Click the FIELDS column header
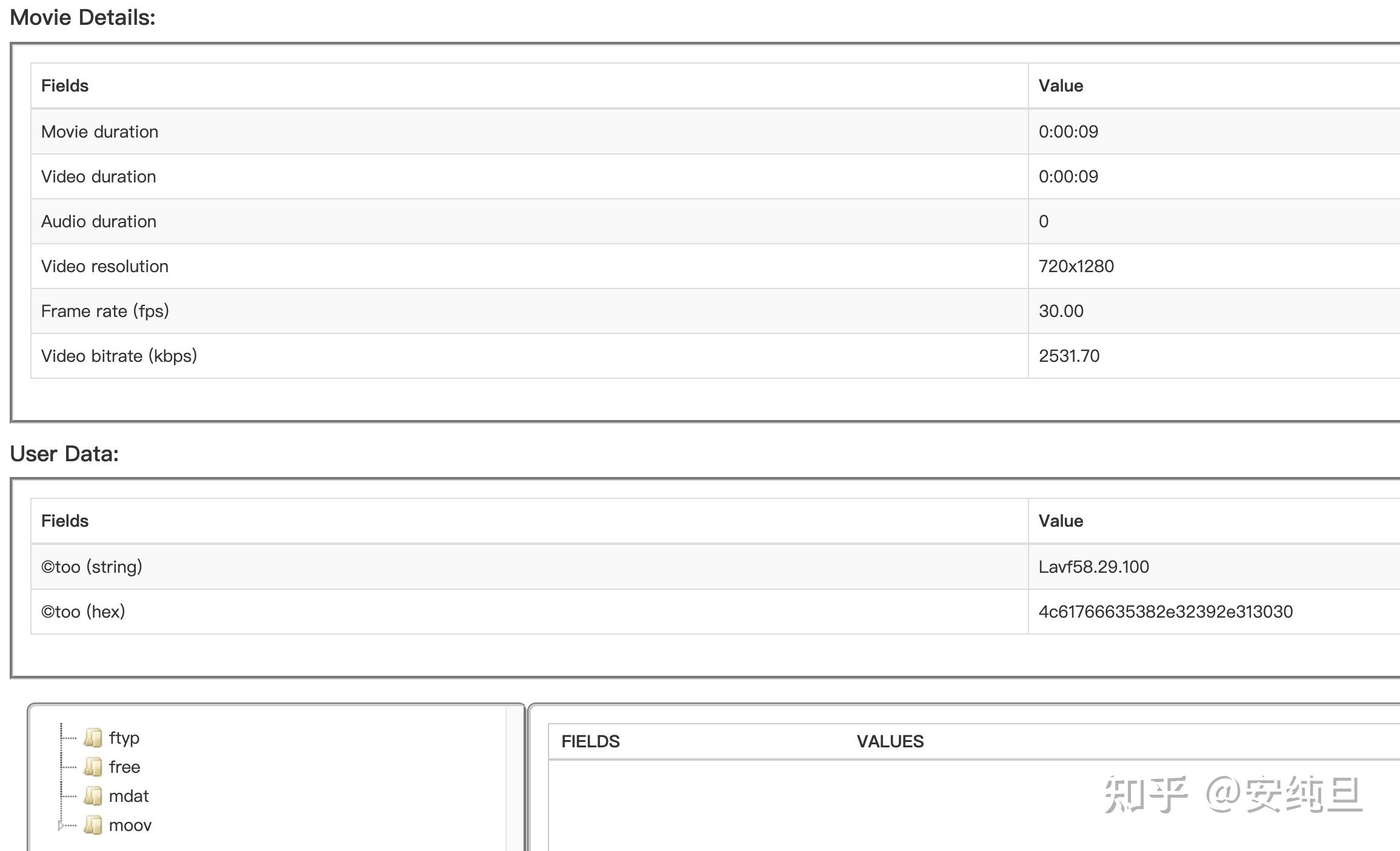The image size is (1400, 851). click(x=590, y=741)
